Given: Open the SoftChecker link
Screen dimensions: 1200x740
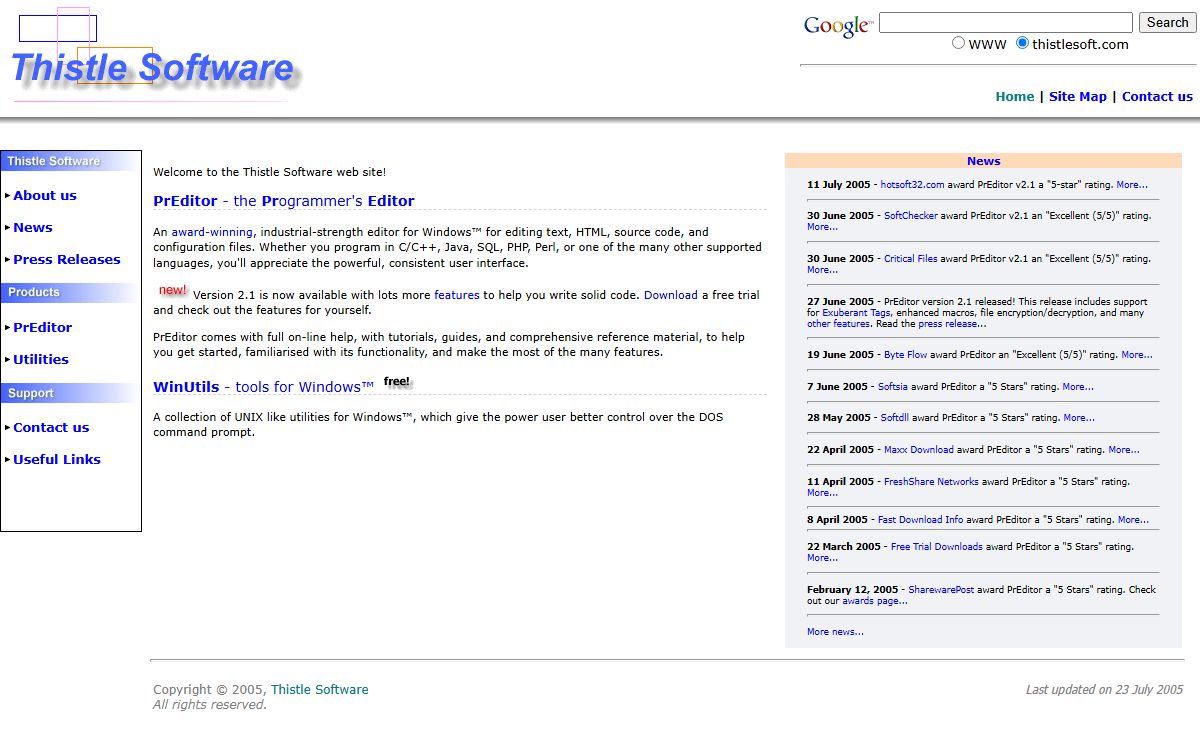Looking at the screenshot, I should click(x=911, y=216).
